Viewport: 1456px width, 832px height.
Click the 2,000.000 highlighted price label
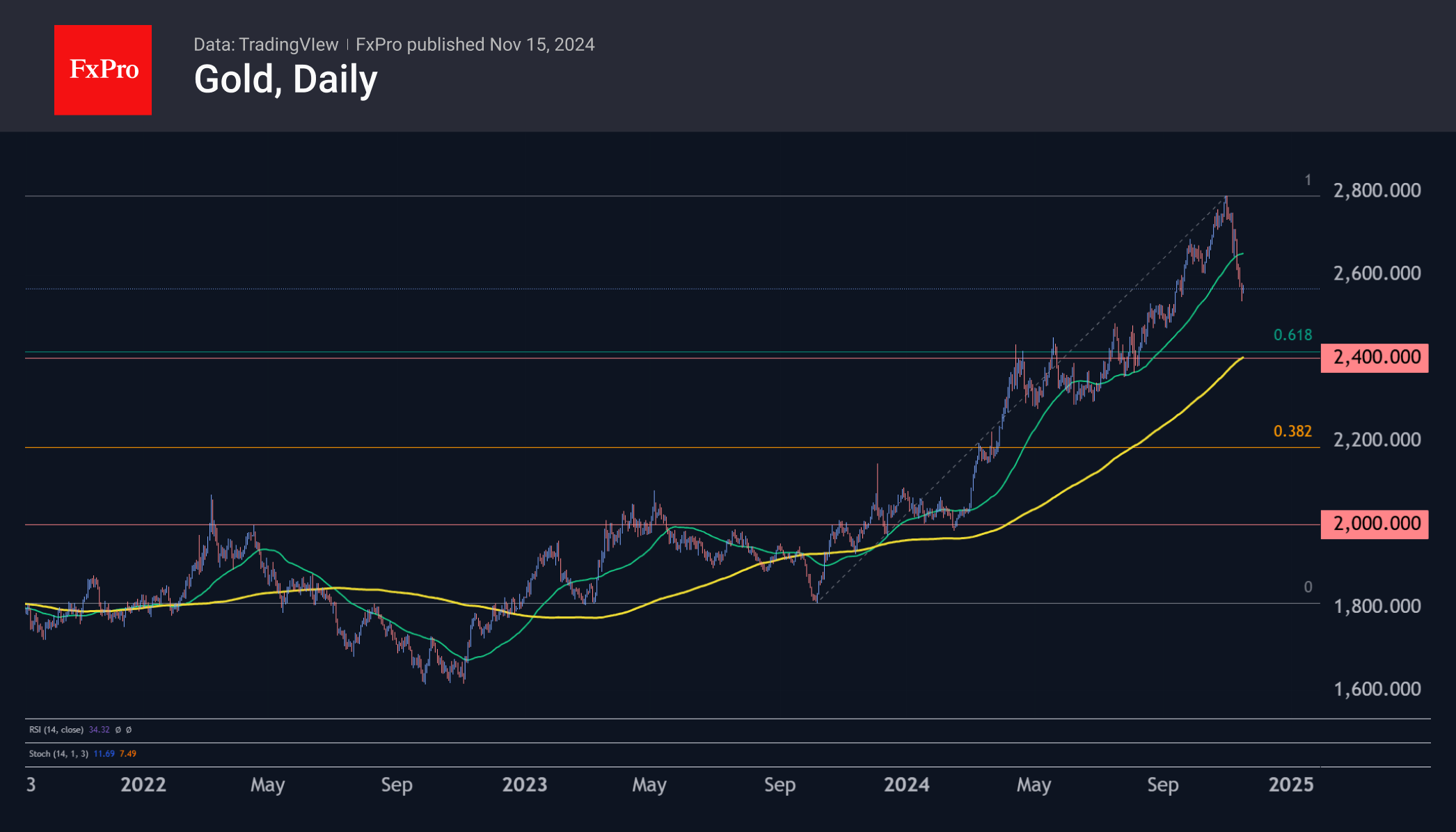pyautogui.click(x=1375, y=524)
